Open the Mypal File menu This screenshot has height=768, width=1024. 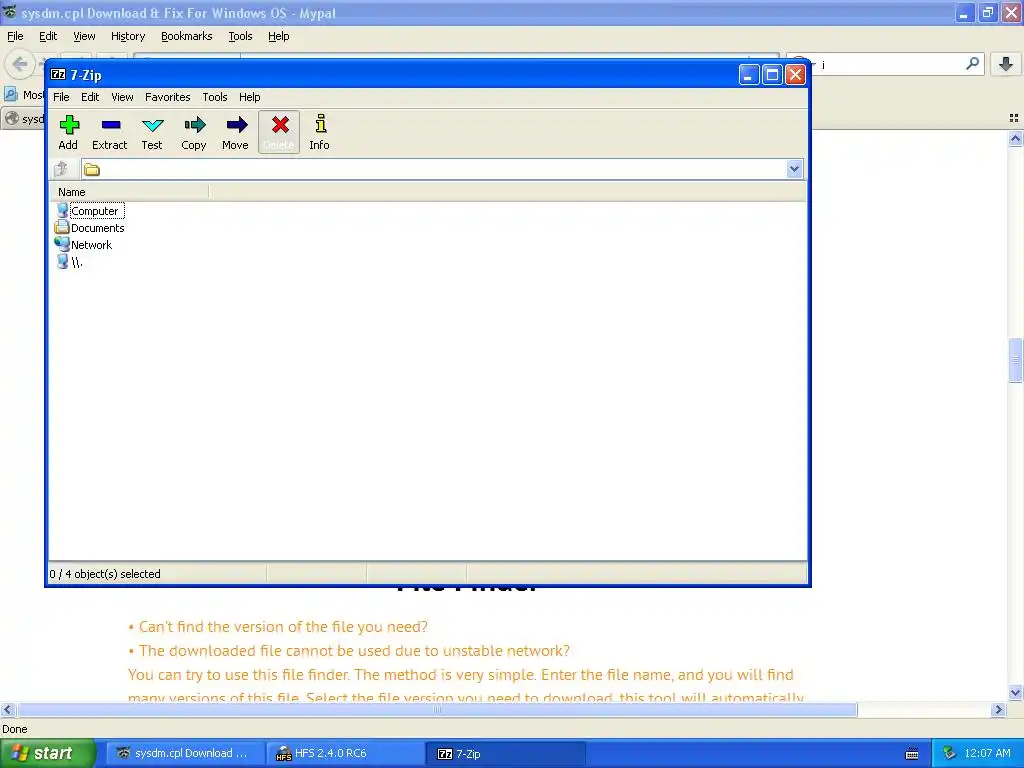(x=15, y=36)
